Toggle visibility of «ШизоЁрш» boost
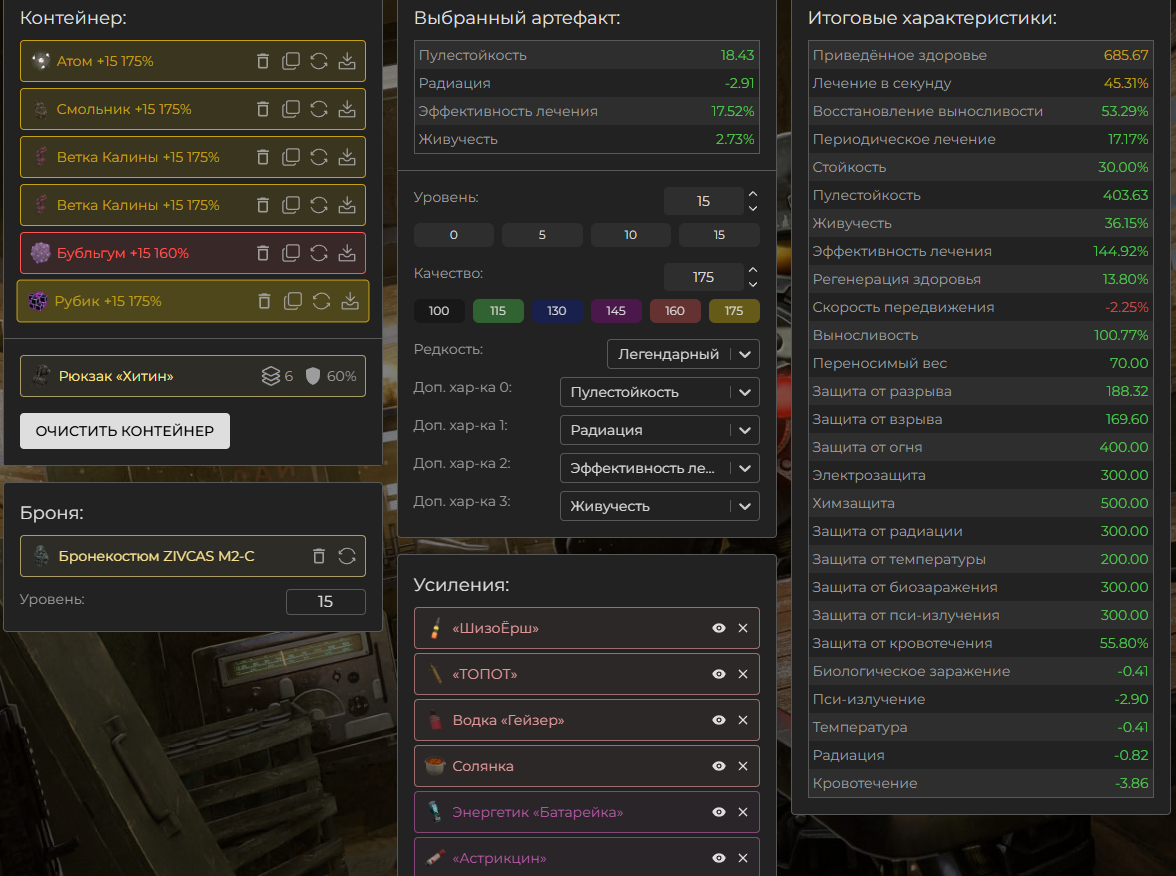Screen dimensions: 1176x876 click(718, 628)
